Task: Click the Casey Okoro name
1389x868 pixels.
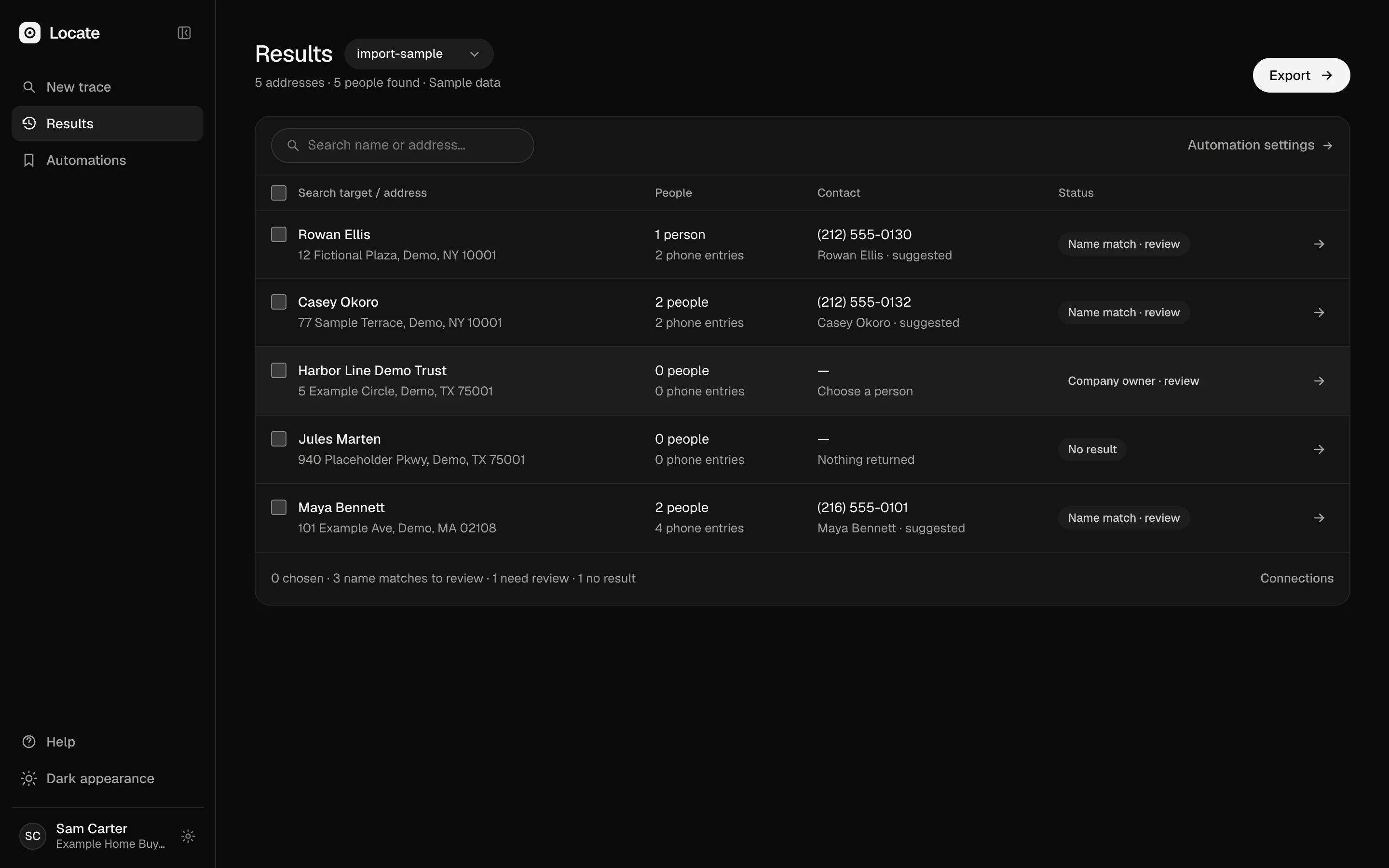Action: (338, 302)
